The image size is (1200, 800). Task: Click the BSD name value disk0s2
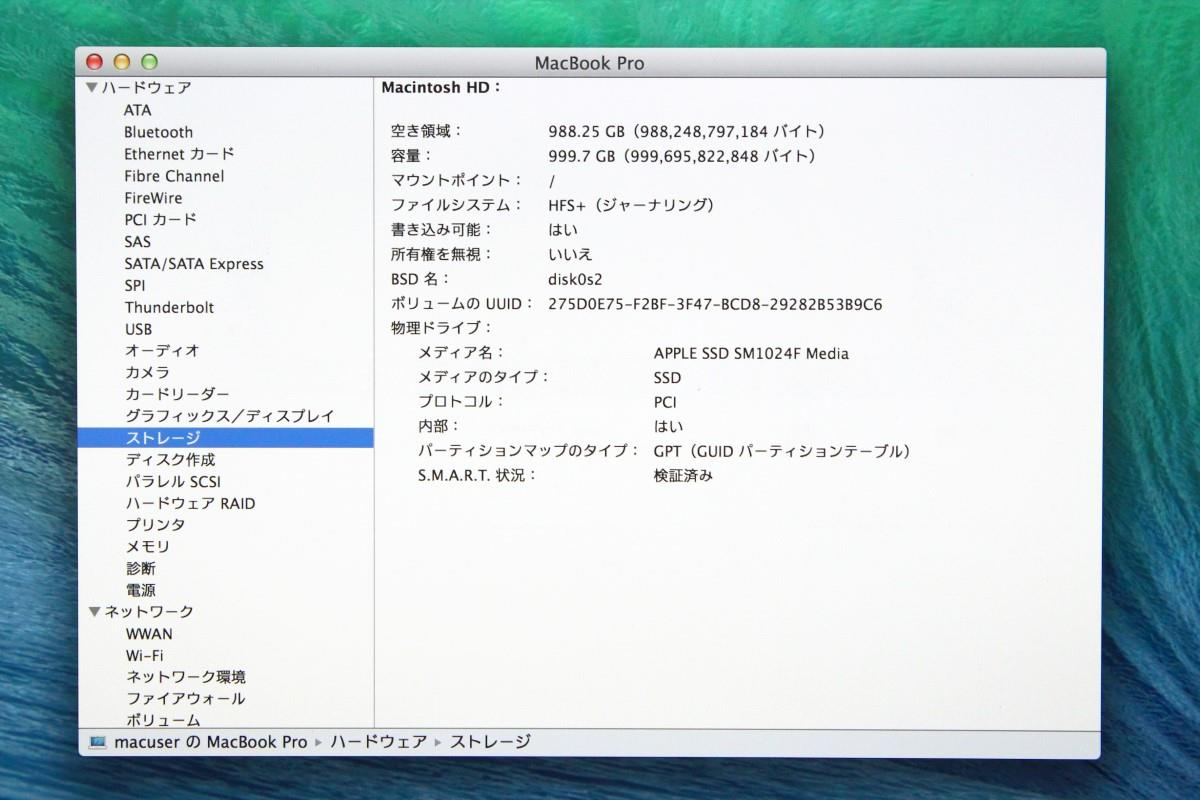(x=575, y=279)
